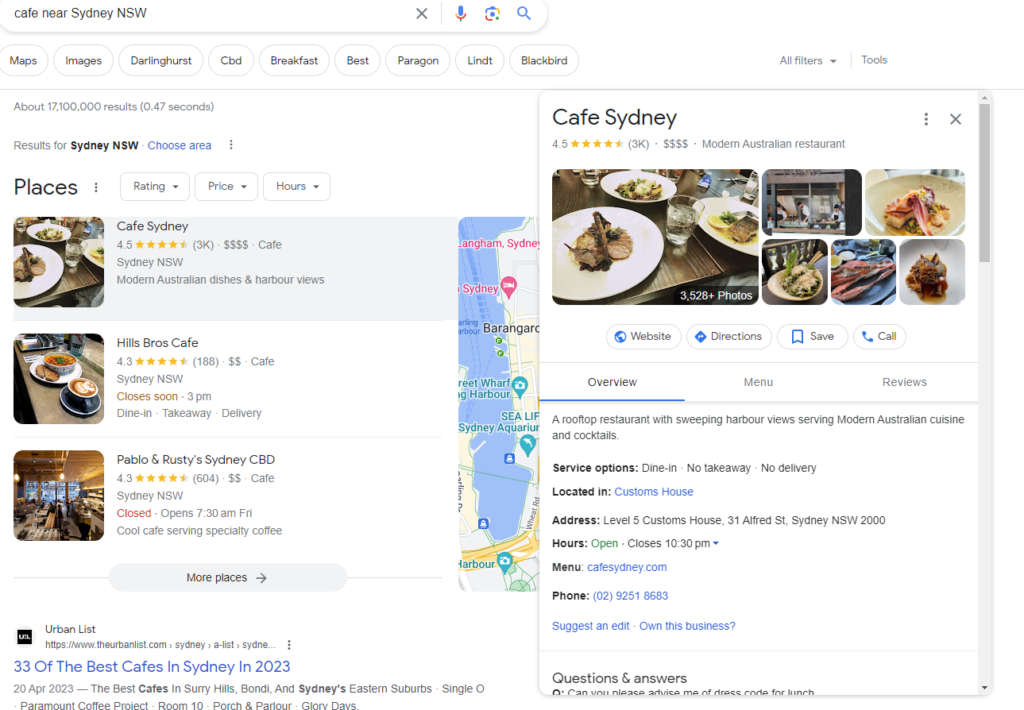Click the Hills Bros Cafe thumbnail
The image size is (1024, 710).
pyautogui.click(x=59, y=379)
